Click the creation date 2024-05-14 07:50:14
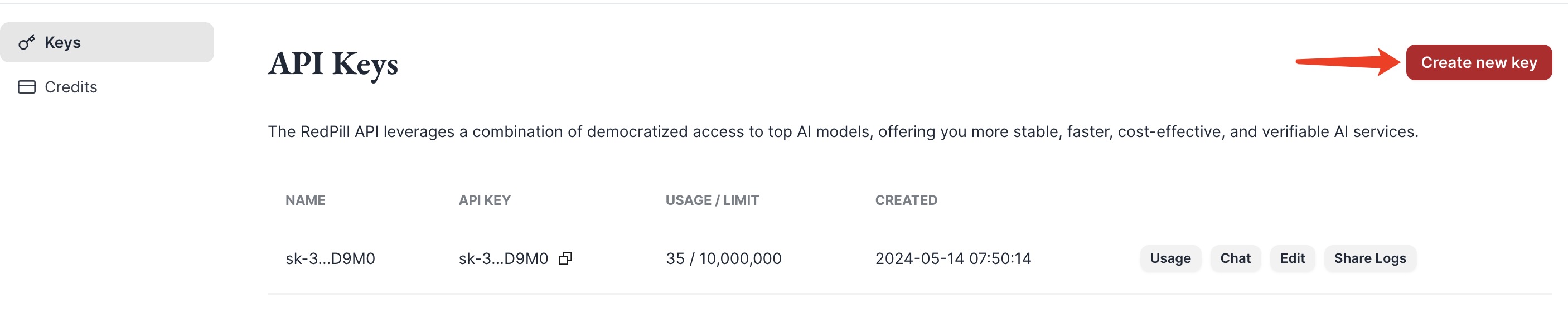This screenshot has height=323, width=1568. (953, 258)
